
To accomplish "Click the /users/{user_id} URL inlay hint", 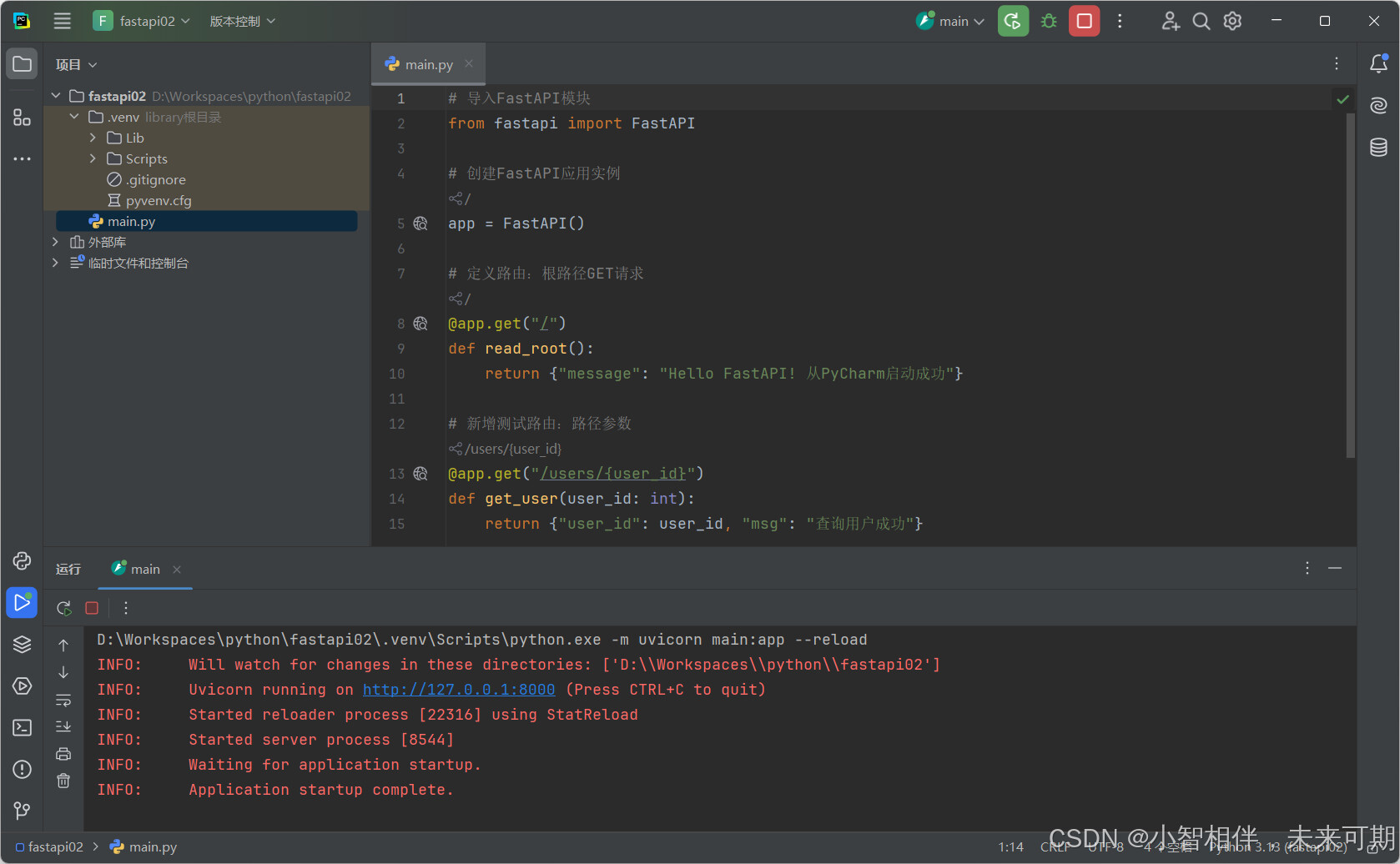I will (505, 449).
